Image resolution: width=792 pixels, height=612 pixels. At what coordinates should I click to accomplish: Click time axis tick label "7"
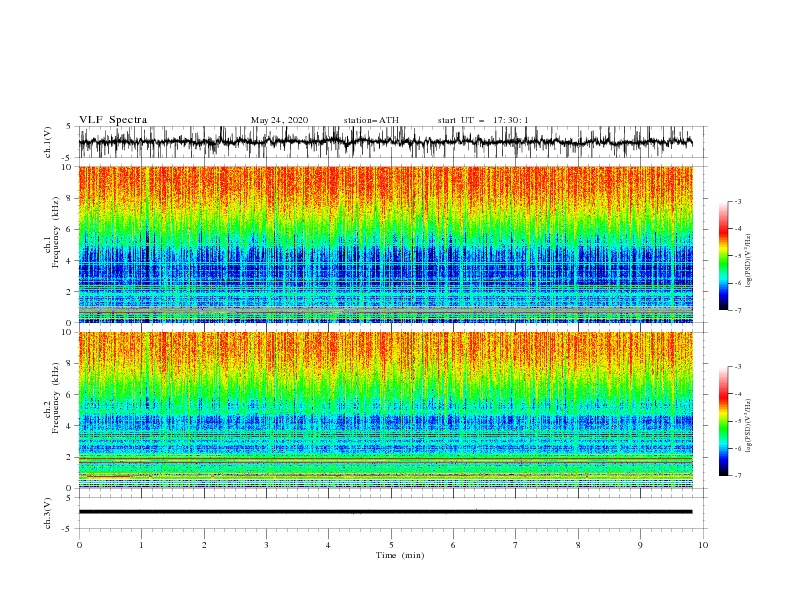click(516, 545)
